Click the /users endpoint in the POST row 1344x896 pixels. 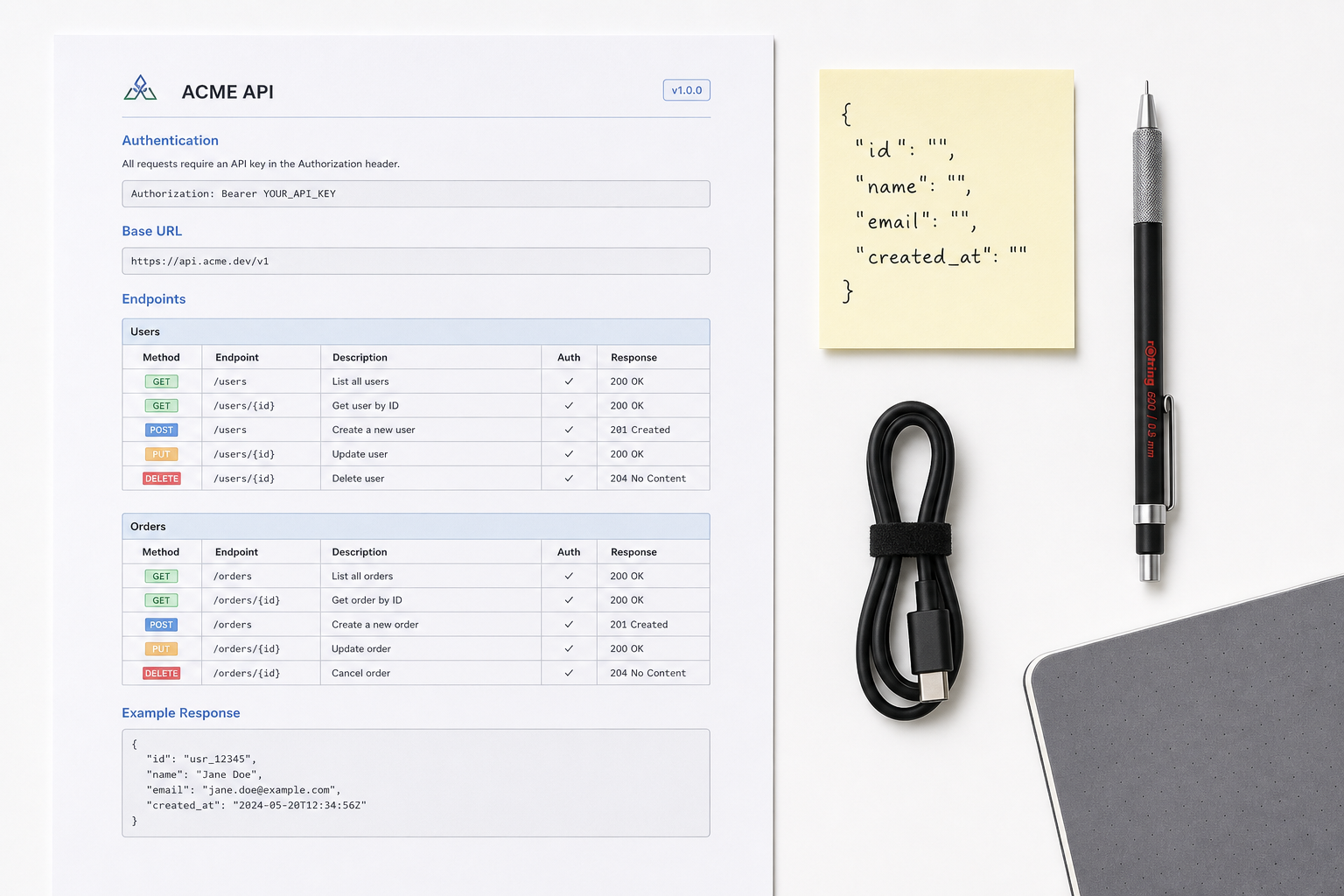230,430
